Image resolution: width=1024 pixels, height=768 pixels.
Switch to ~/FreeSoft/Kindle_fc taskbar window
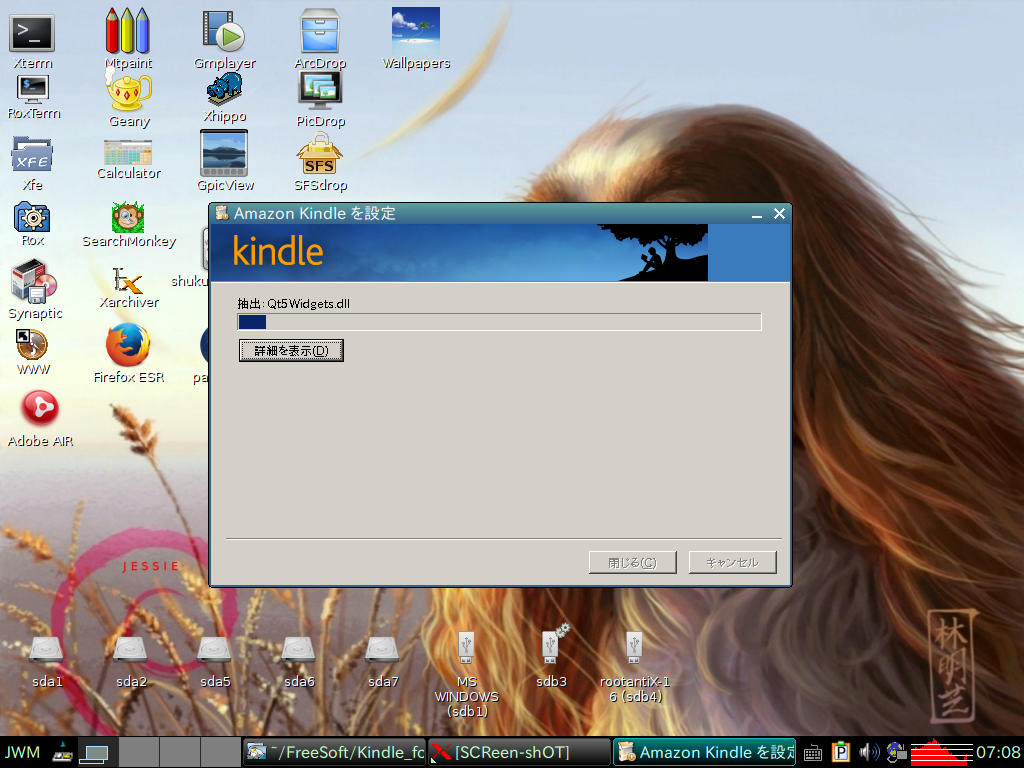[334, 752]
